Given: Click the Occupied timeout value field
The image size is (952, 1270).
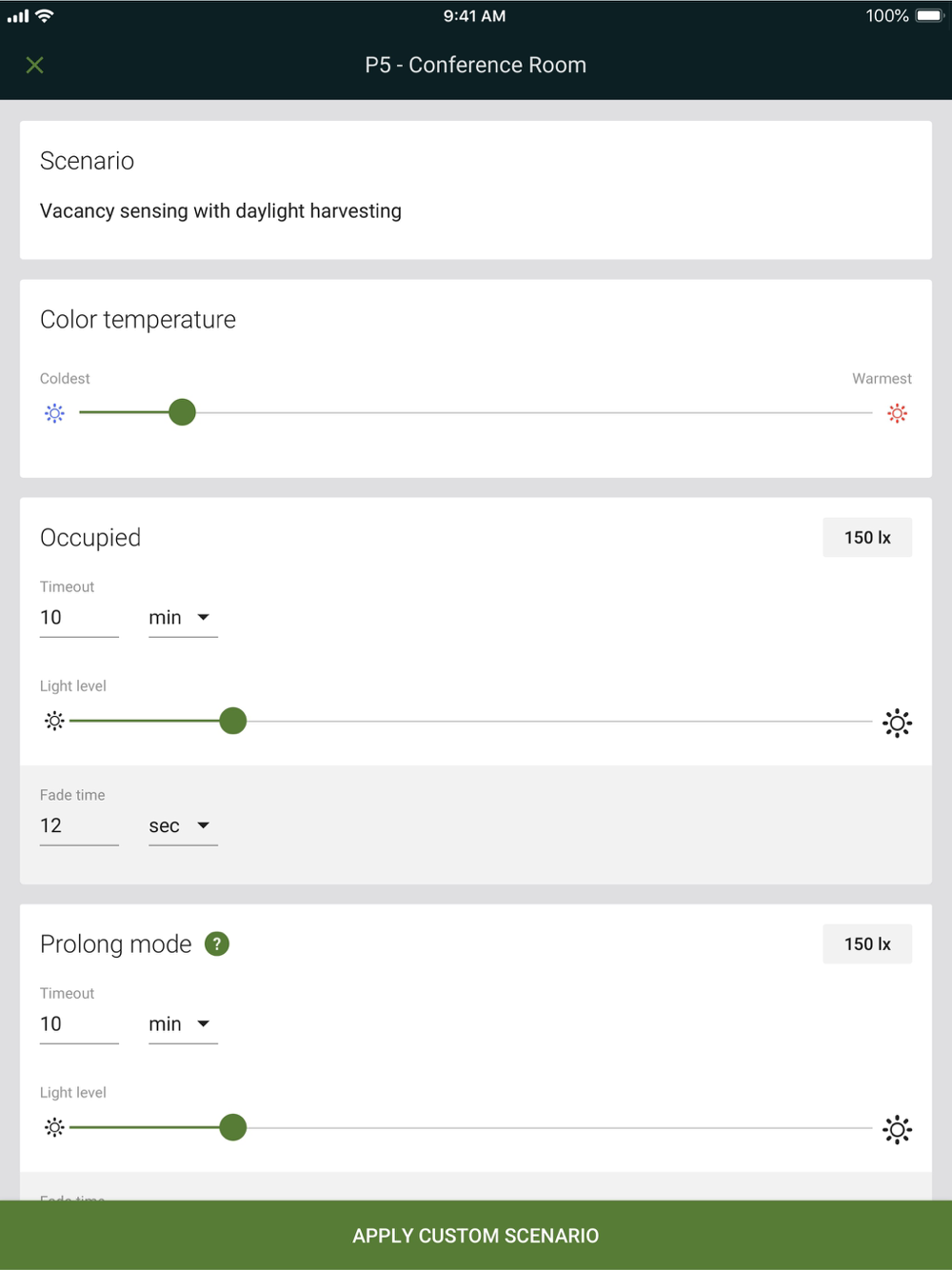Looking at the screenshot, I should coord(78,618).
